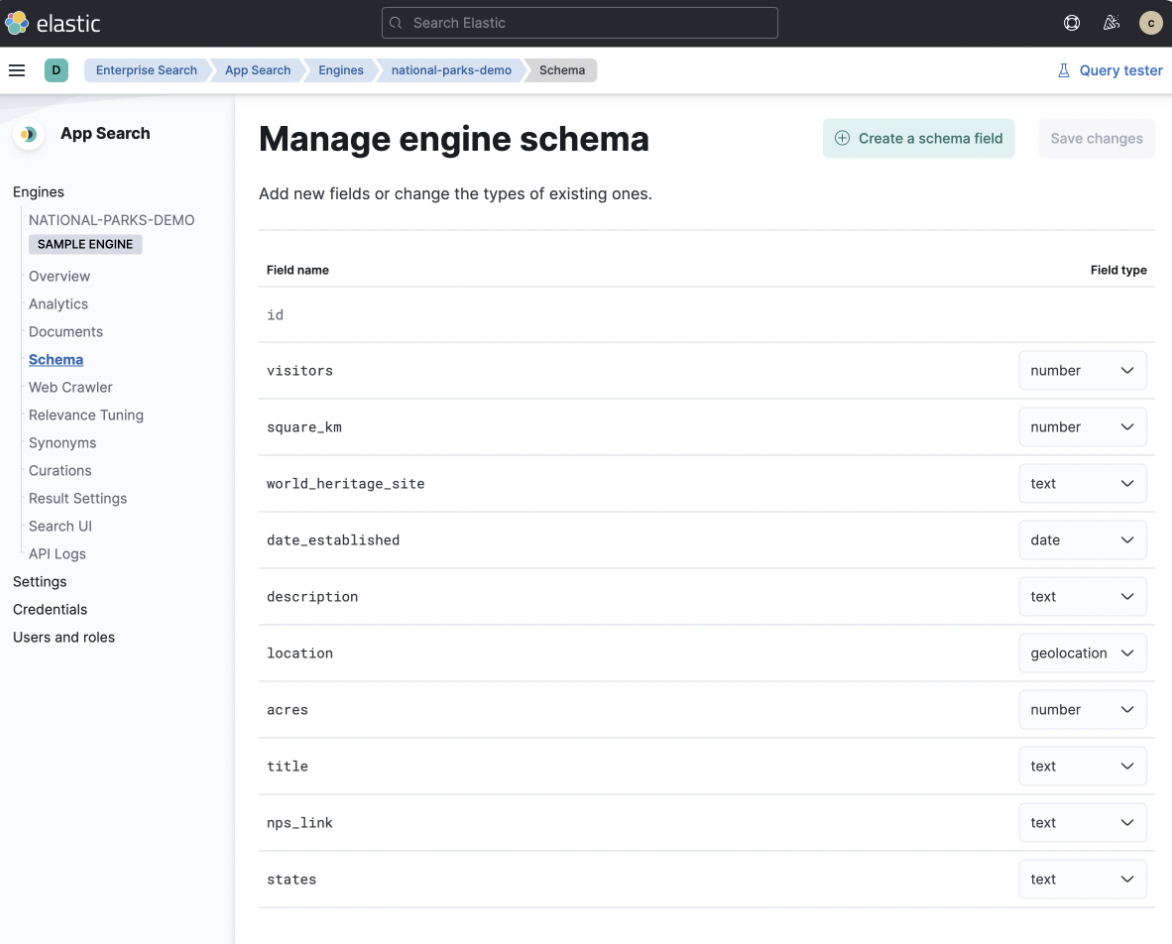1172x944 pixels.
Task: Click the Search Elastic input field
Action: (579, 22)
